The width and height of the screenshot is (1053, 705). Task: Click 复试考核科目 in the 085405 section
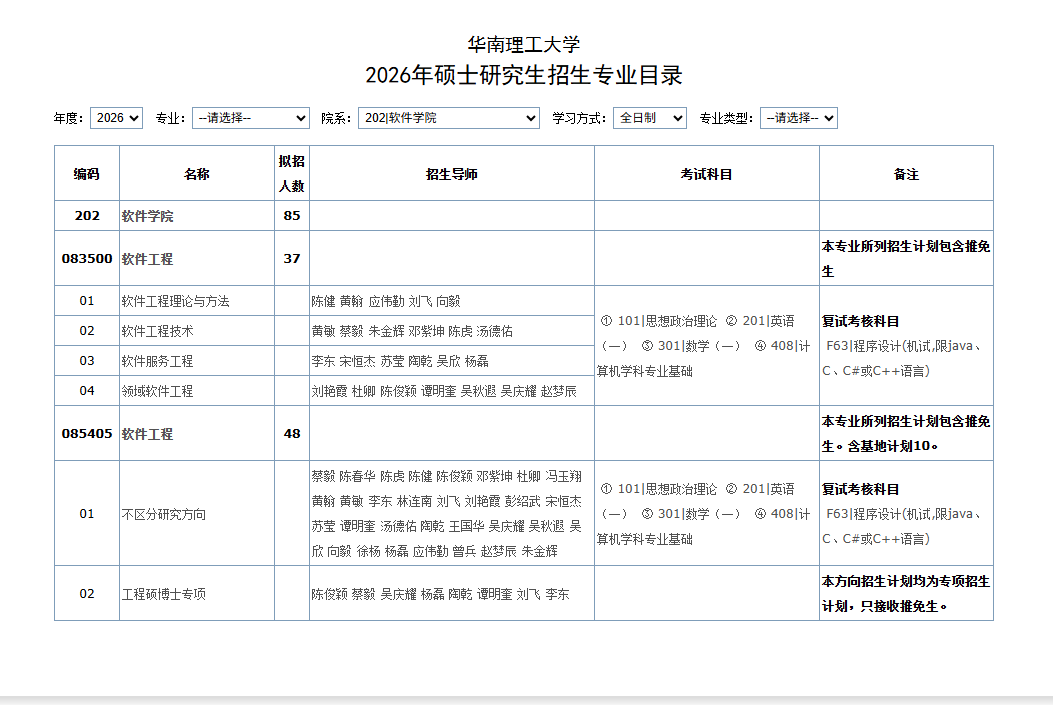pyautogui.click(x=860, y=489)
